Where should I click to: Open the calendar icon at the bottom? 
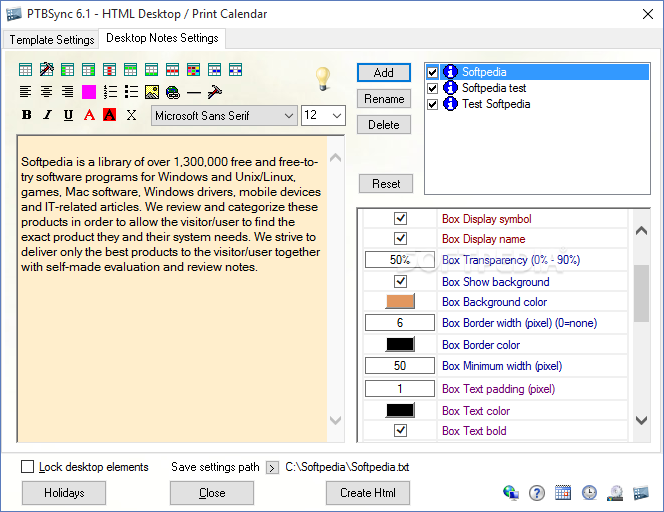pyautogui.click(x=563, y=493)
